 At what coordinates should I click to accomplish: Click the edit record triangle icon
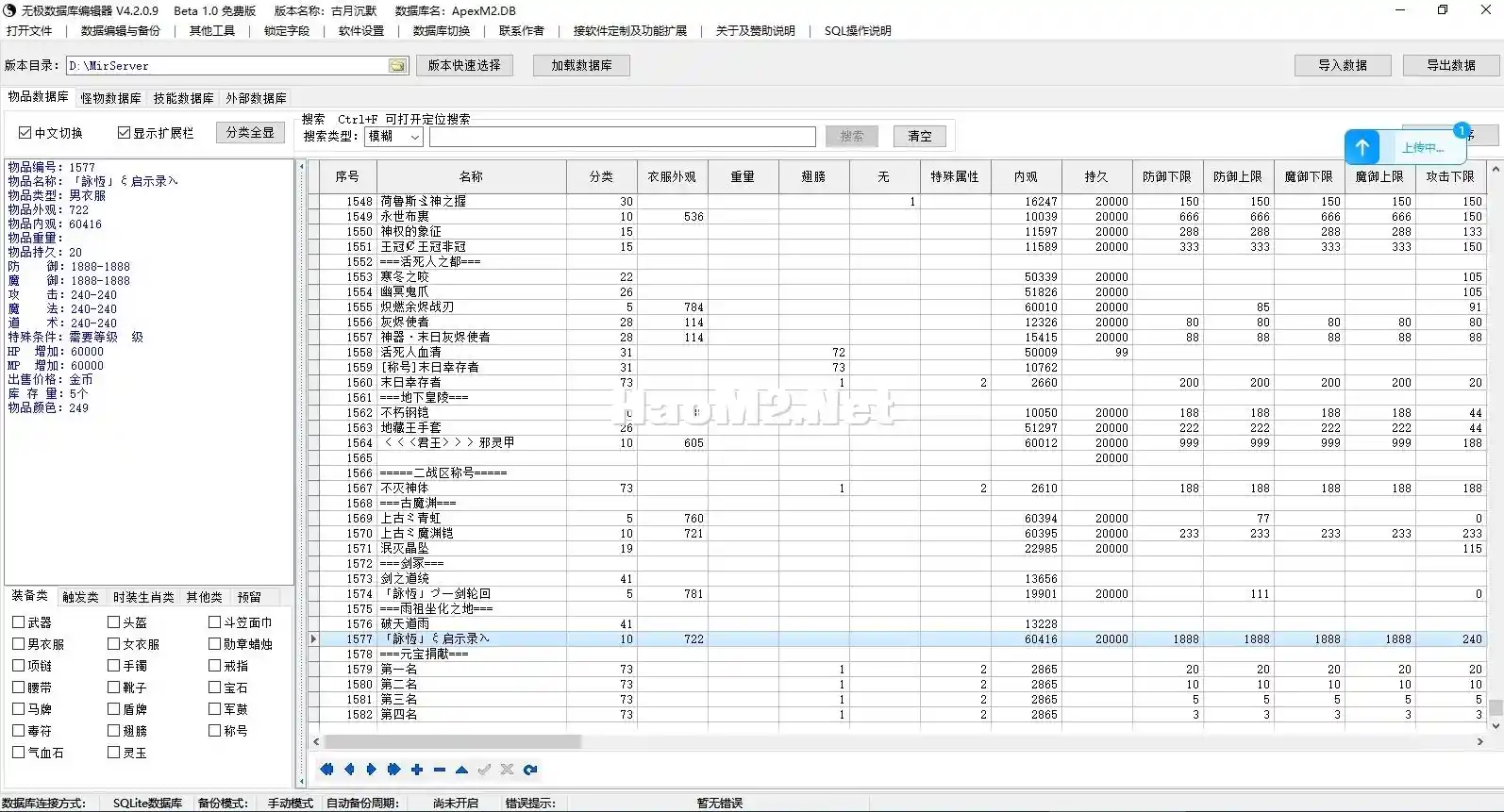462,770
